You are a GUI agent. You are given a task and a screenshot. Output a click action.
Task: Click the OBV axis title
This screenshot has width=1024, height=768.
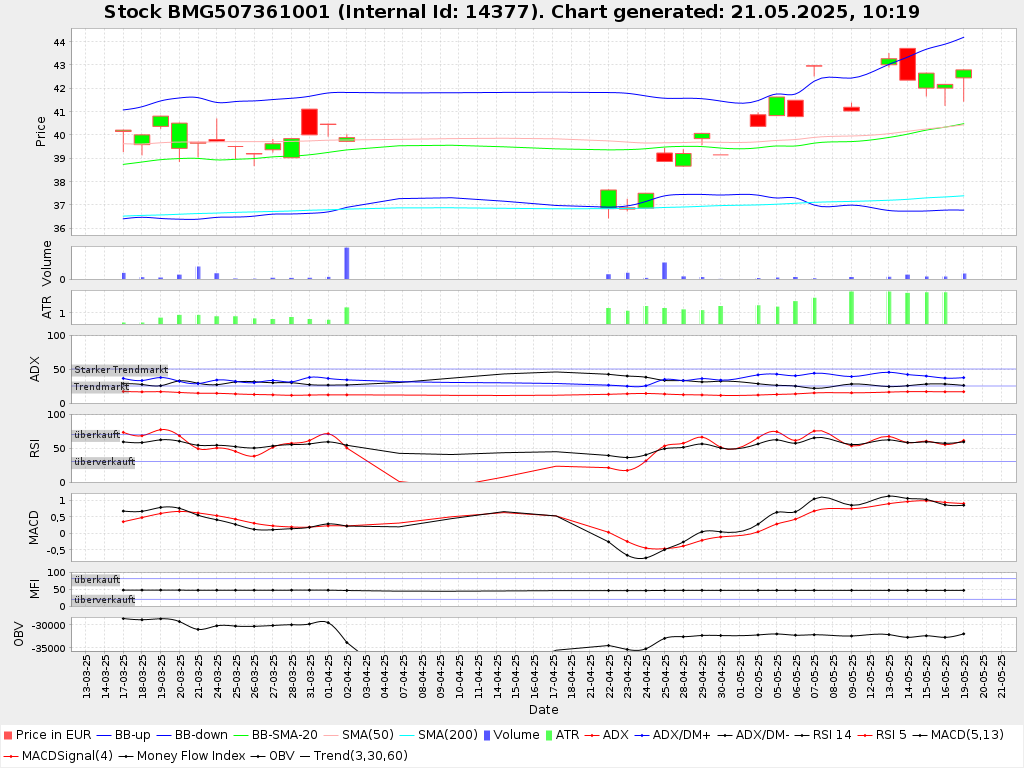coord(18,634)
